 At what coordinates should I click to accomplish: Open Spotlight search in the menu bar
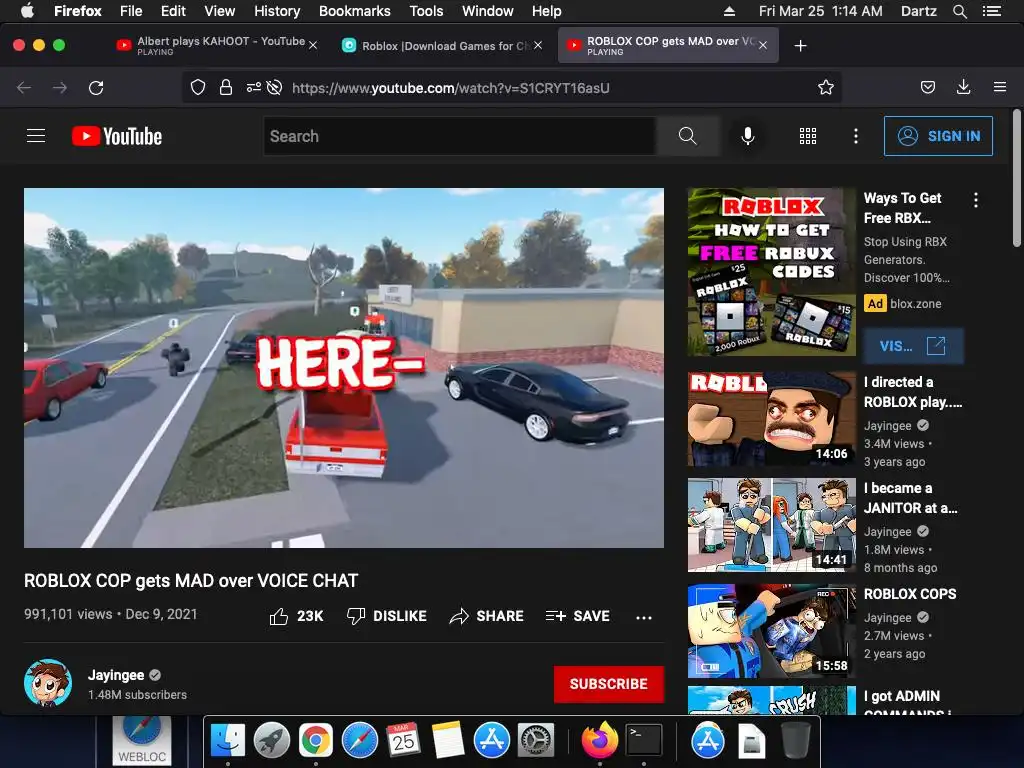959,11
